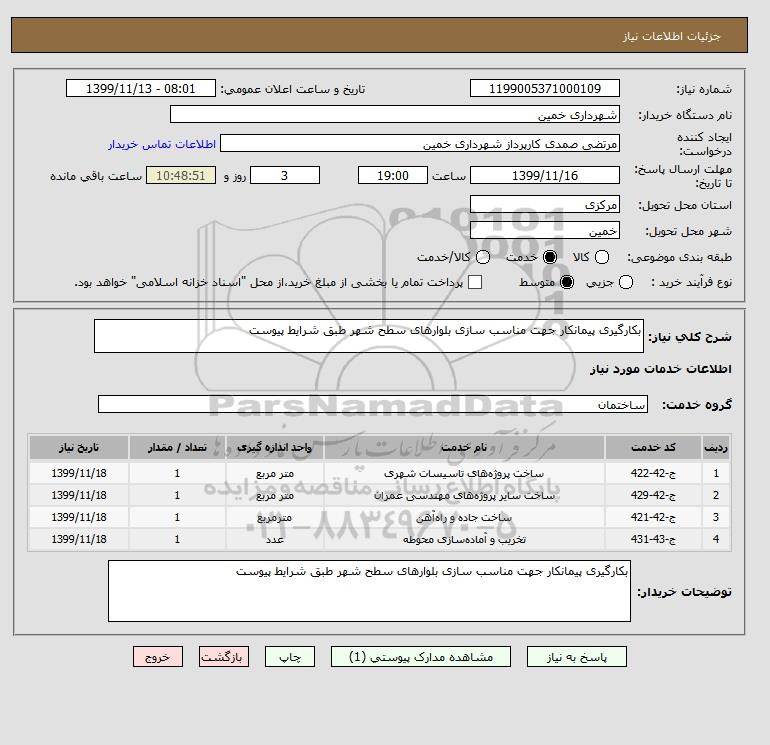This screenshot has width=770, height=745.
Task: Click the کد خدمت column header
Action: [x=653, y=447]
